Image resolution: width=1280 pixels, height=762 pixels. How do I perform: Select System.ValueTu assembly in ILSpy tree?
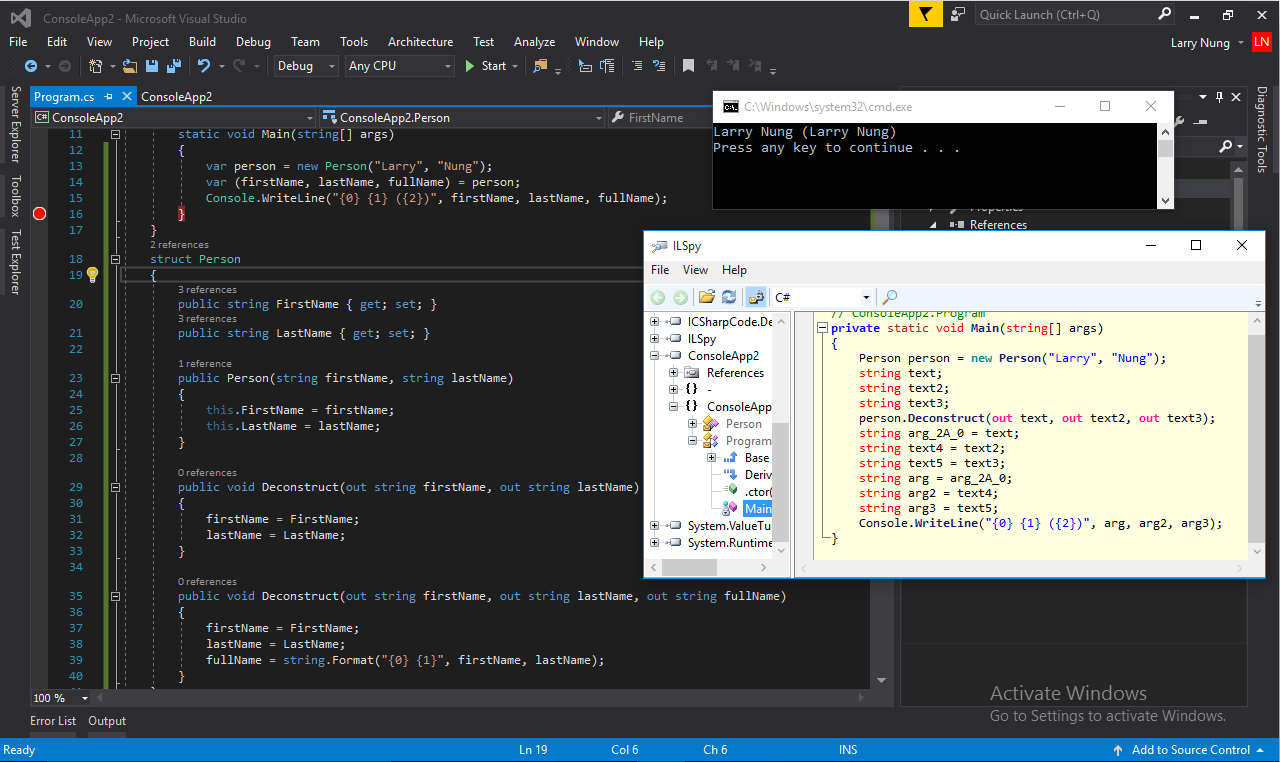pos(729,526)
